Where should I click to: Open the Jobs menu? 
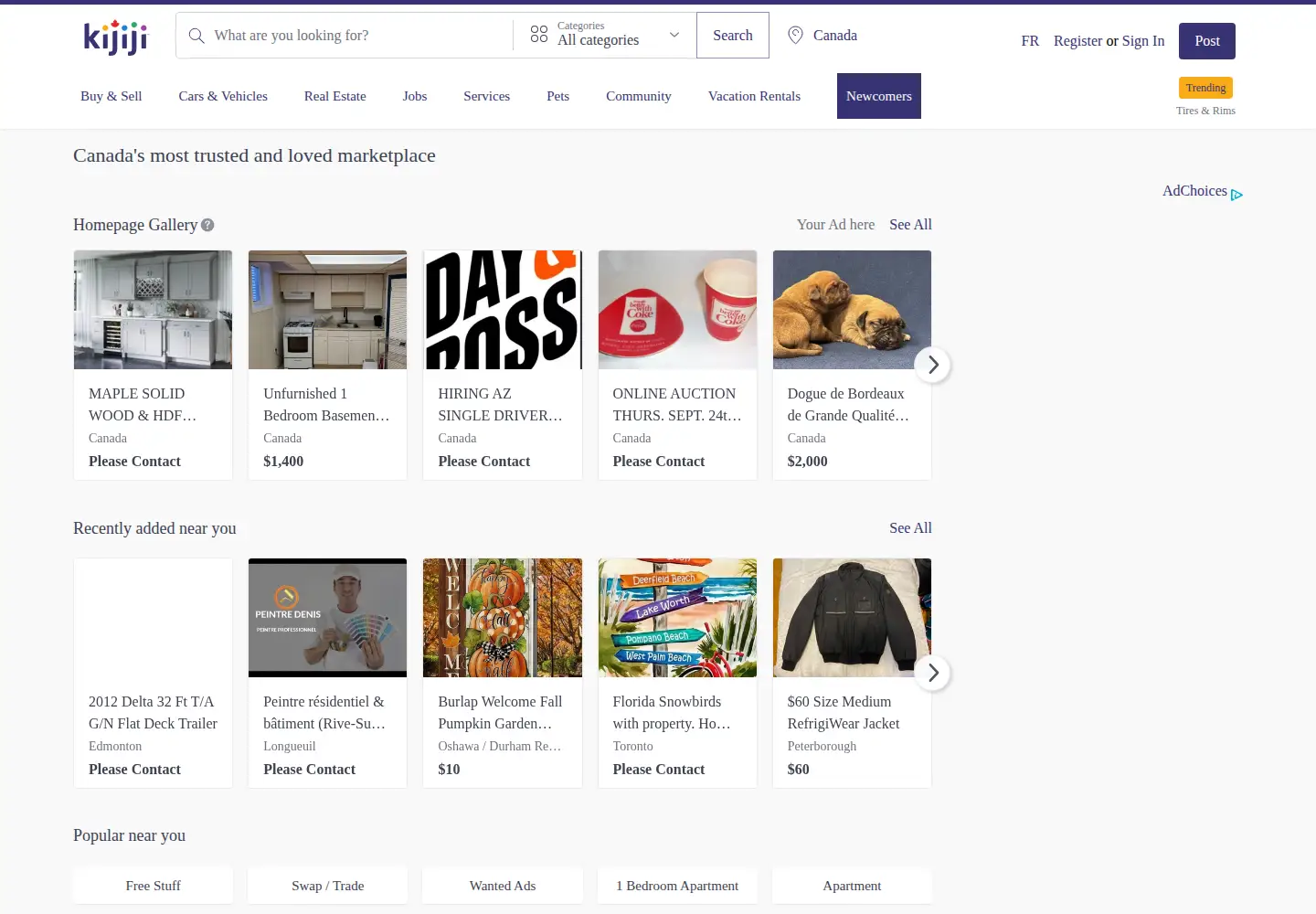coord(415,96)
